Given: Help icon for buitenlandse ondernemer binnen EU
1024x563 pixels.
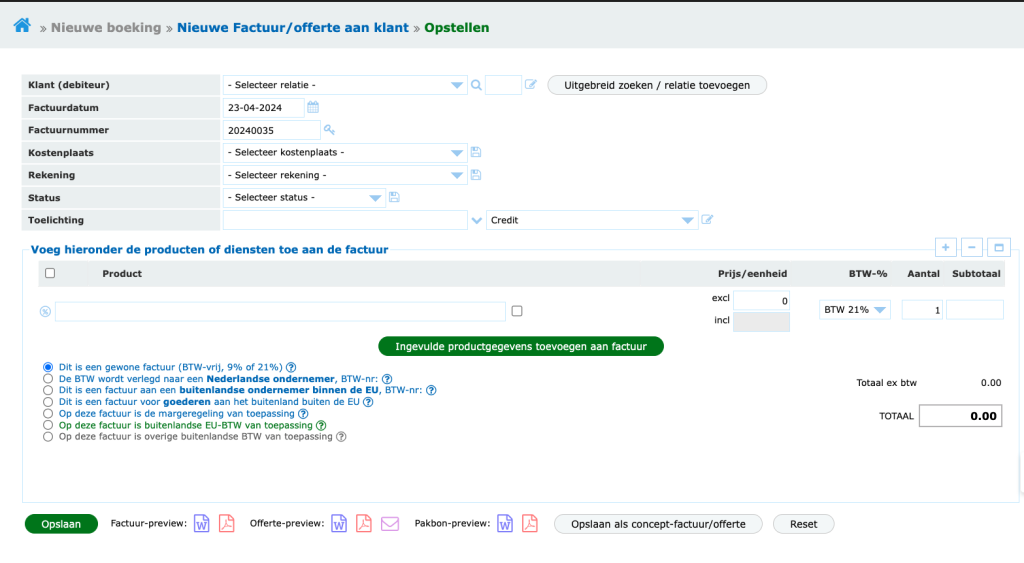Looking at the screenshot, I should point(431,390).
